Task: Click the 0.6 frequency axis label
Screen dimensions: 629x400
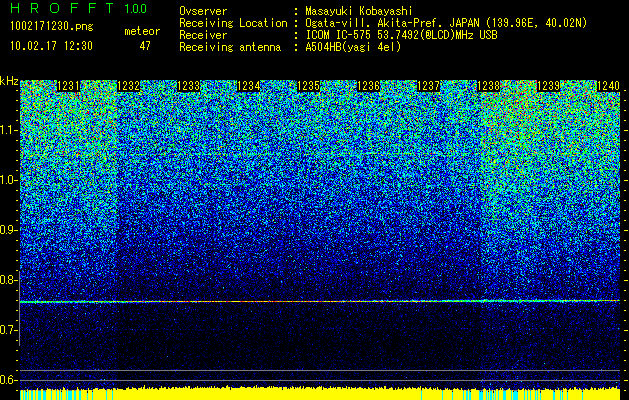Action: click(9, 380)
